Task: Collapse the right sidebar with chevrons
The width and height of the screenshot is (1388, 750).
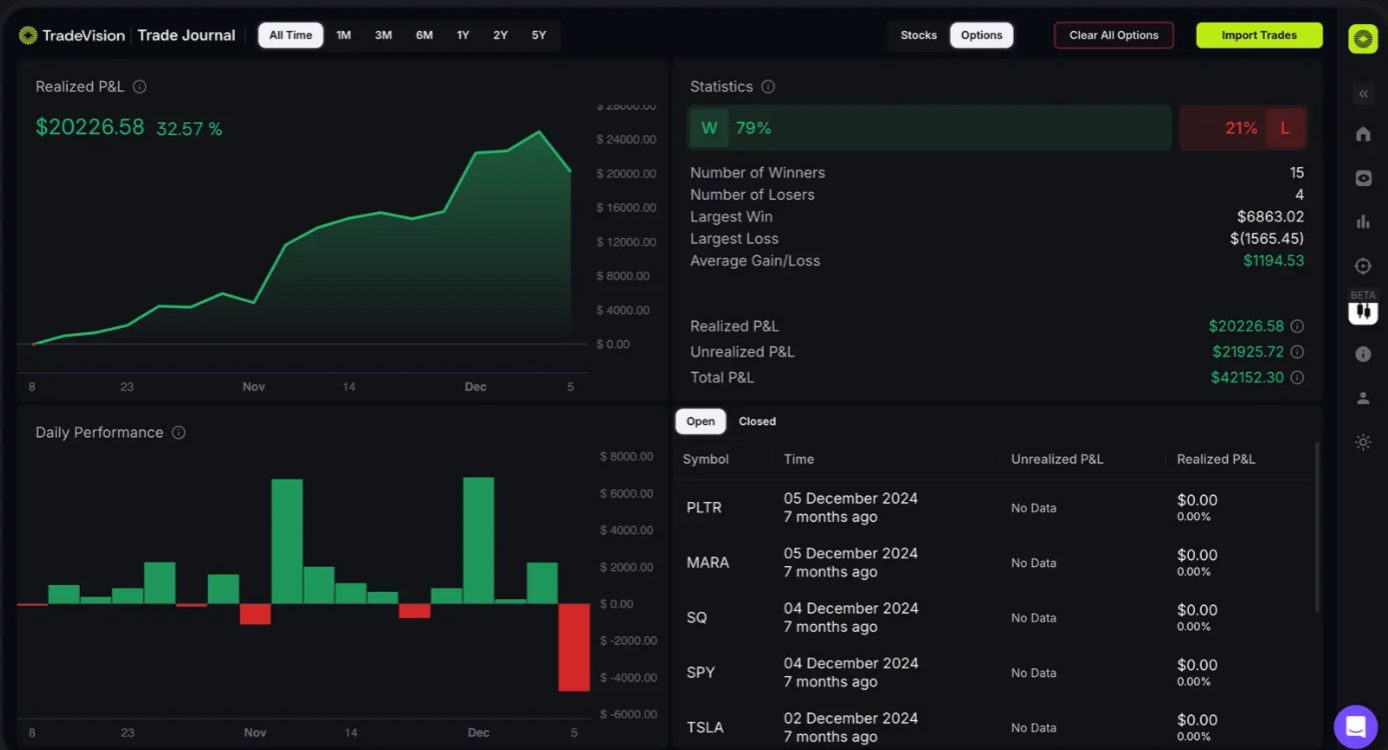Action: click(x=1363, y=94)
